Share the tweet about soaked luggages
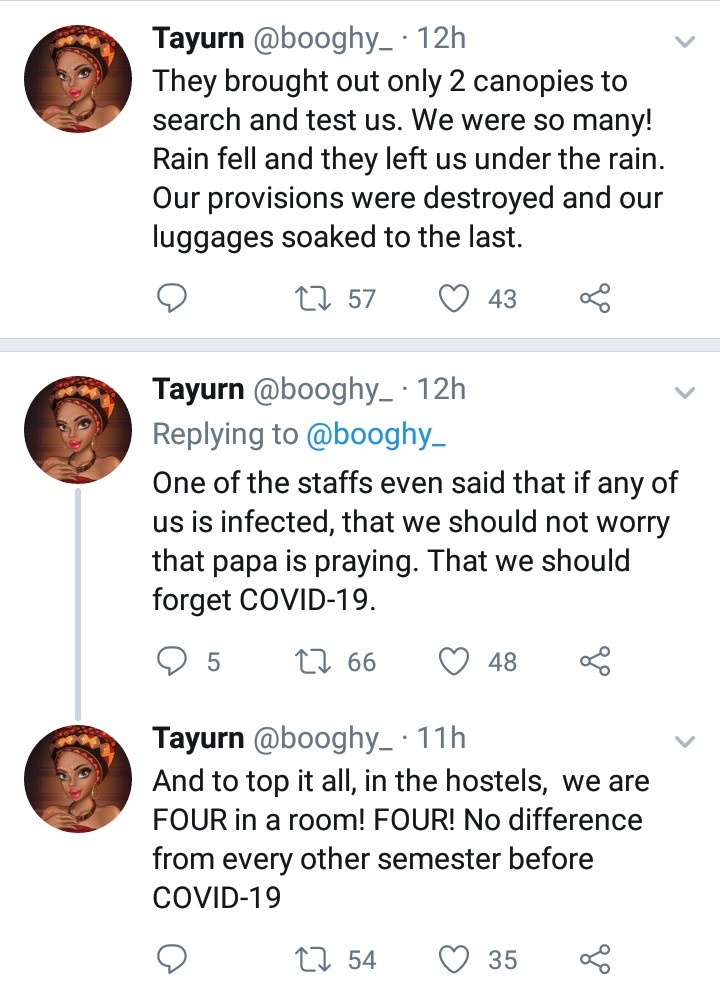720x992 pixels. [x=594, y=298]
